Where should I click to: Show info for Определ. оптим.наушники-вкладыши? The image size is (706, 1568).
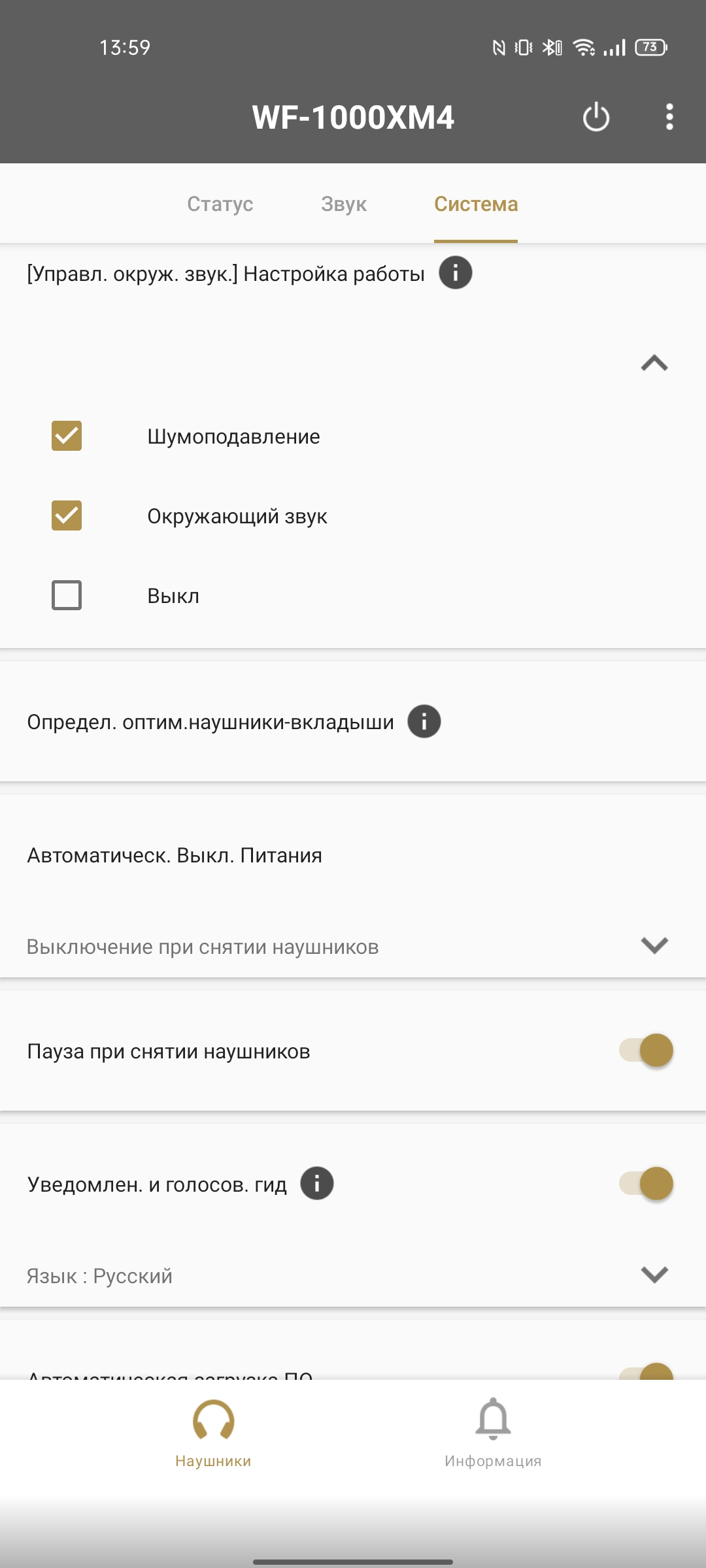(x=424, y=721)
